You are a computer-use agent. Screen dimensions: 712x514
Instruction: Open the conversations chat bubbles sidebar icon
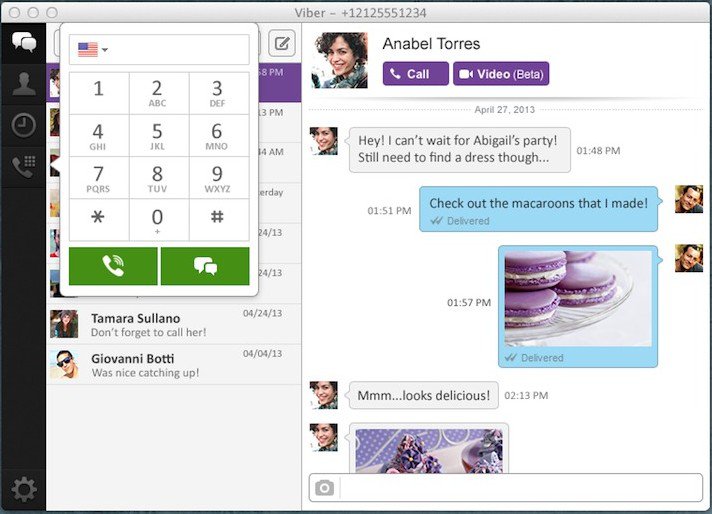[x=23, y=42]
